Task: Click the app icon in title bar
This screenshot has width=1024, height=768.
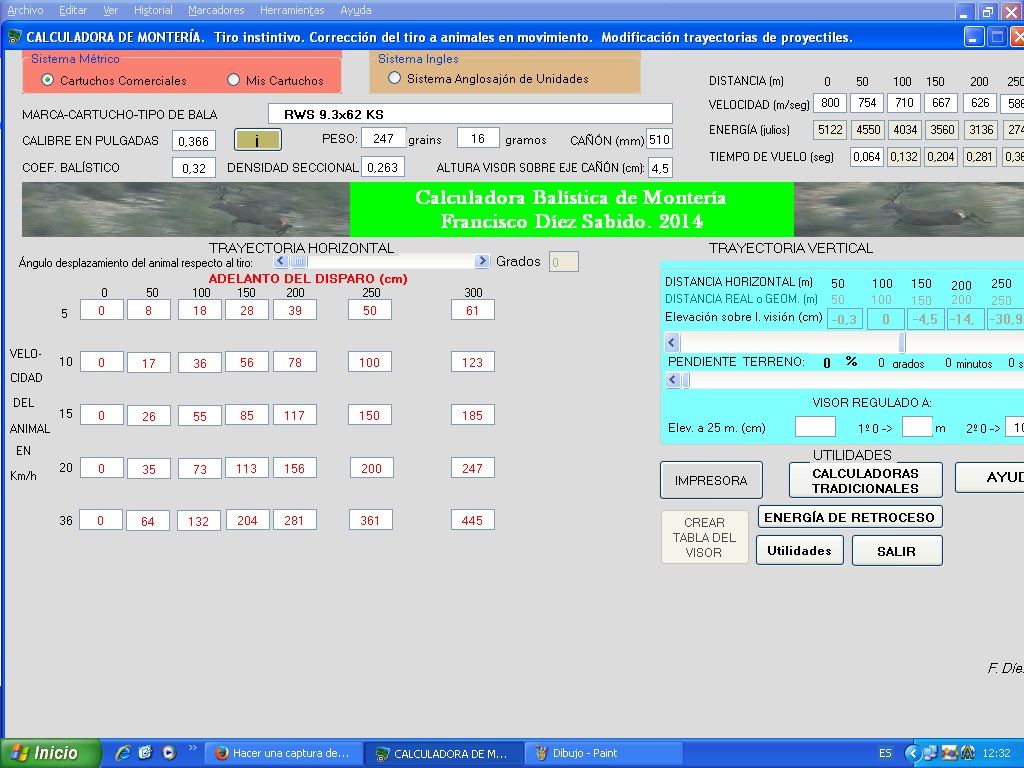Action: (x=15, y=37)
